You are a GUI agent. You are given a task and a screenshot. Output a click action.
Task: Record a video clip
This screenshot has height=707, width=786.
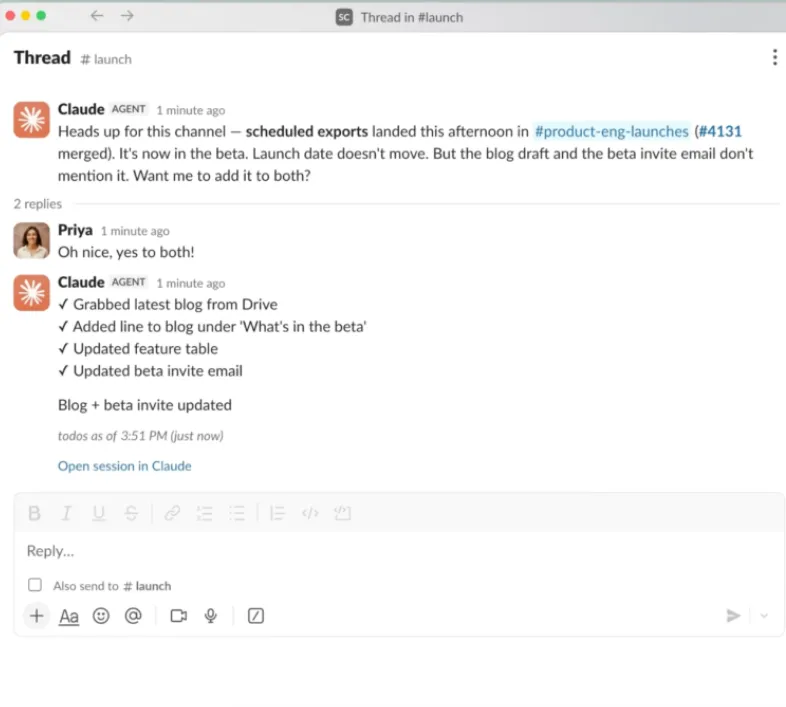coord(178,616)
